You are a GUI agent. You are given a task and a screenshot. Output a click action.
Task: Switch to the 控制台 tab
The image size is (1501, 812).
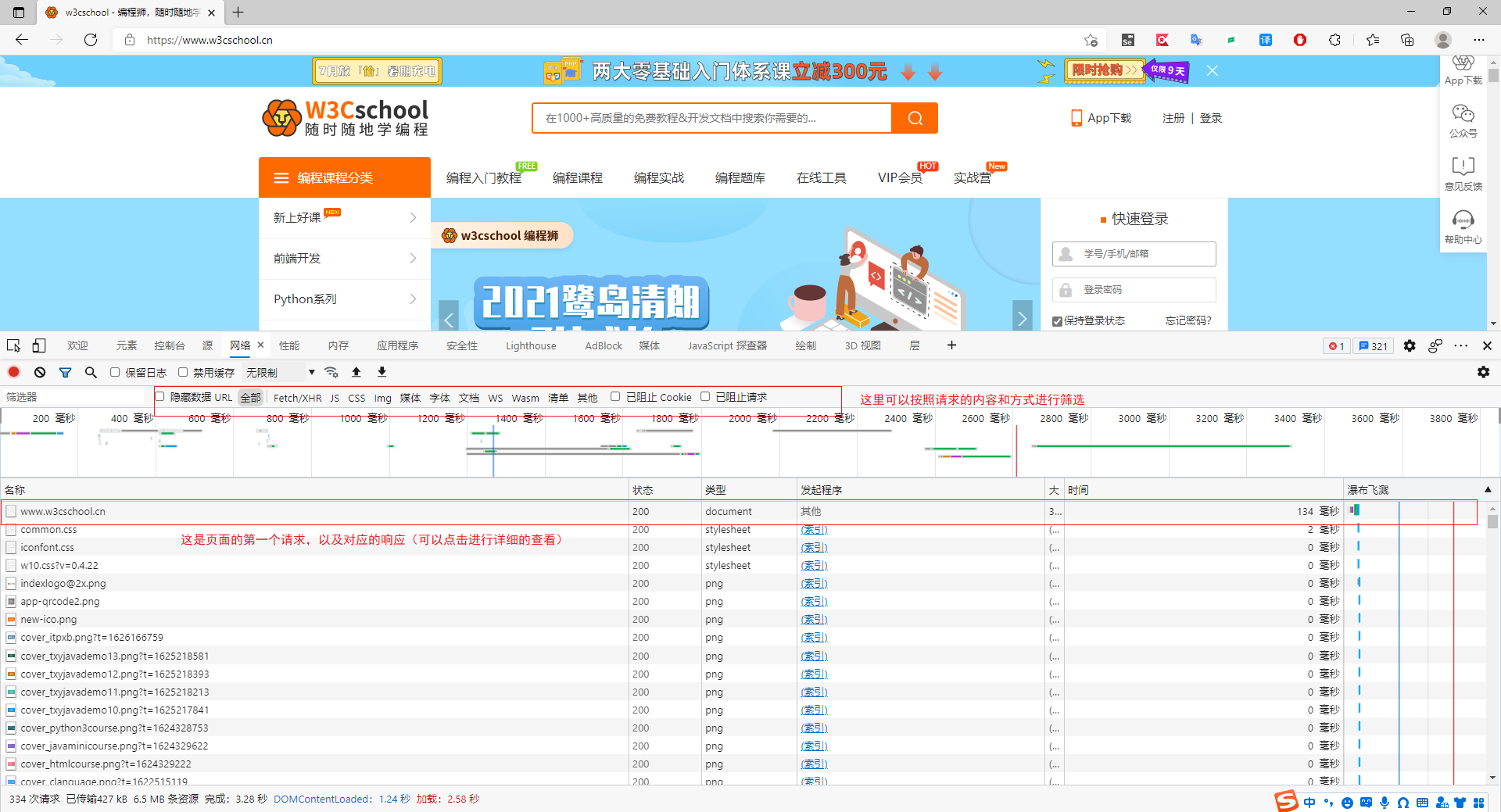click(170, 345)
